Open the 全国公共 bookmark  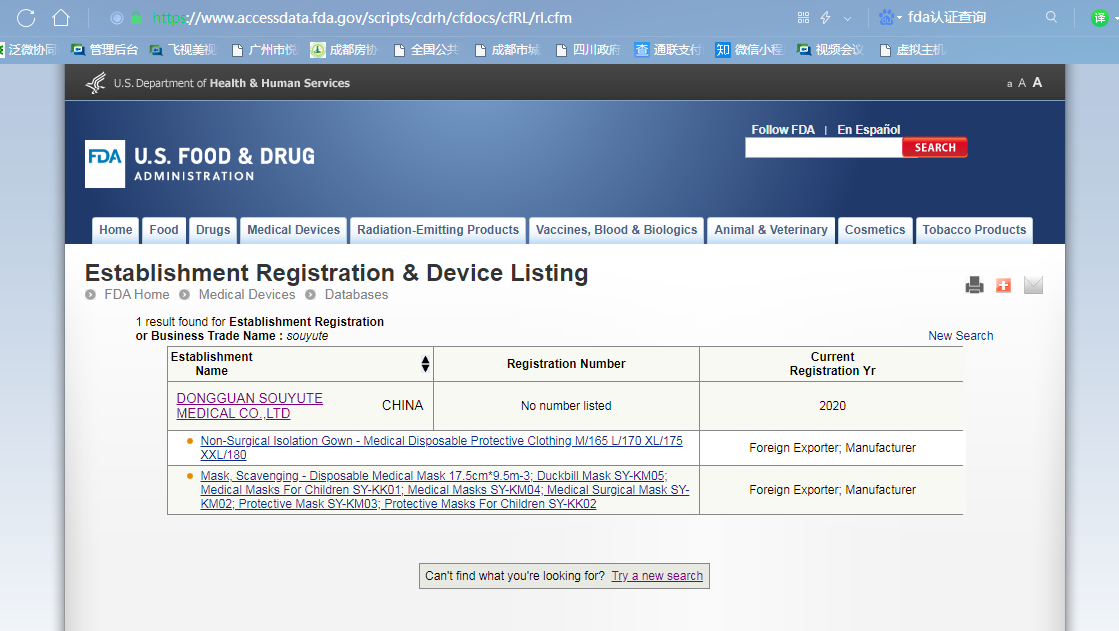point(426,49)
